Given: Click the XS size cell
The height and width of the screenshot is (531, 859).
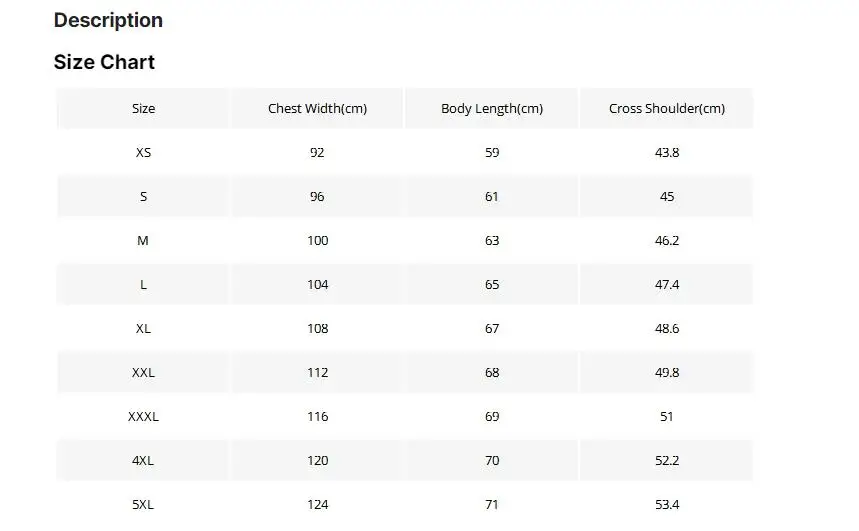Looking at the screenshot, I should [x=143, y=152].
